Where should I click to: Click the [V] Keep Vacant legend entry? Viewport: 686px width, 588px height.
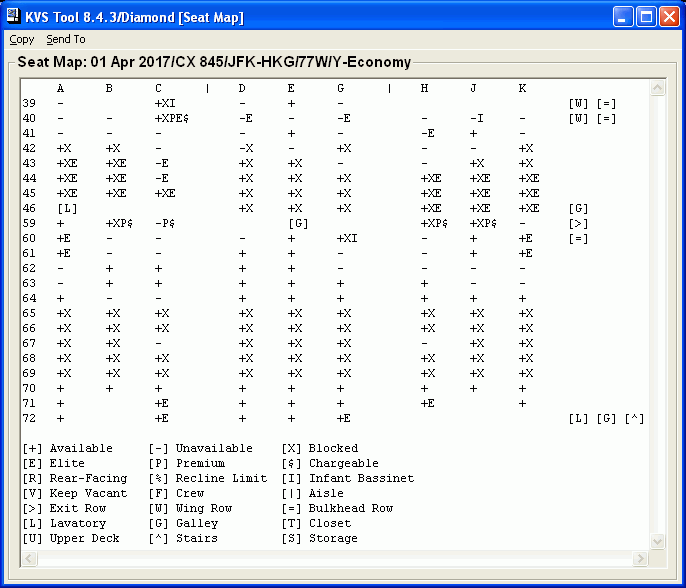pos(75,493)
